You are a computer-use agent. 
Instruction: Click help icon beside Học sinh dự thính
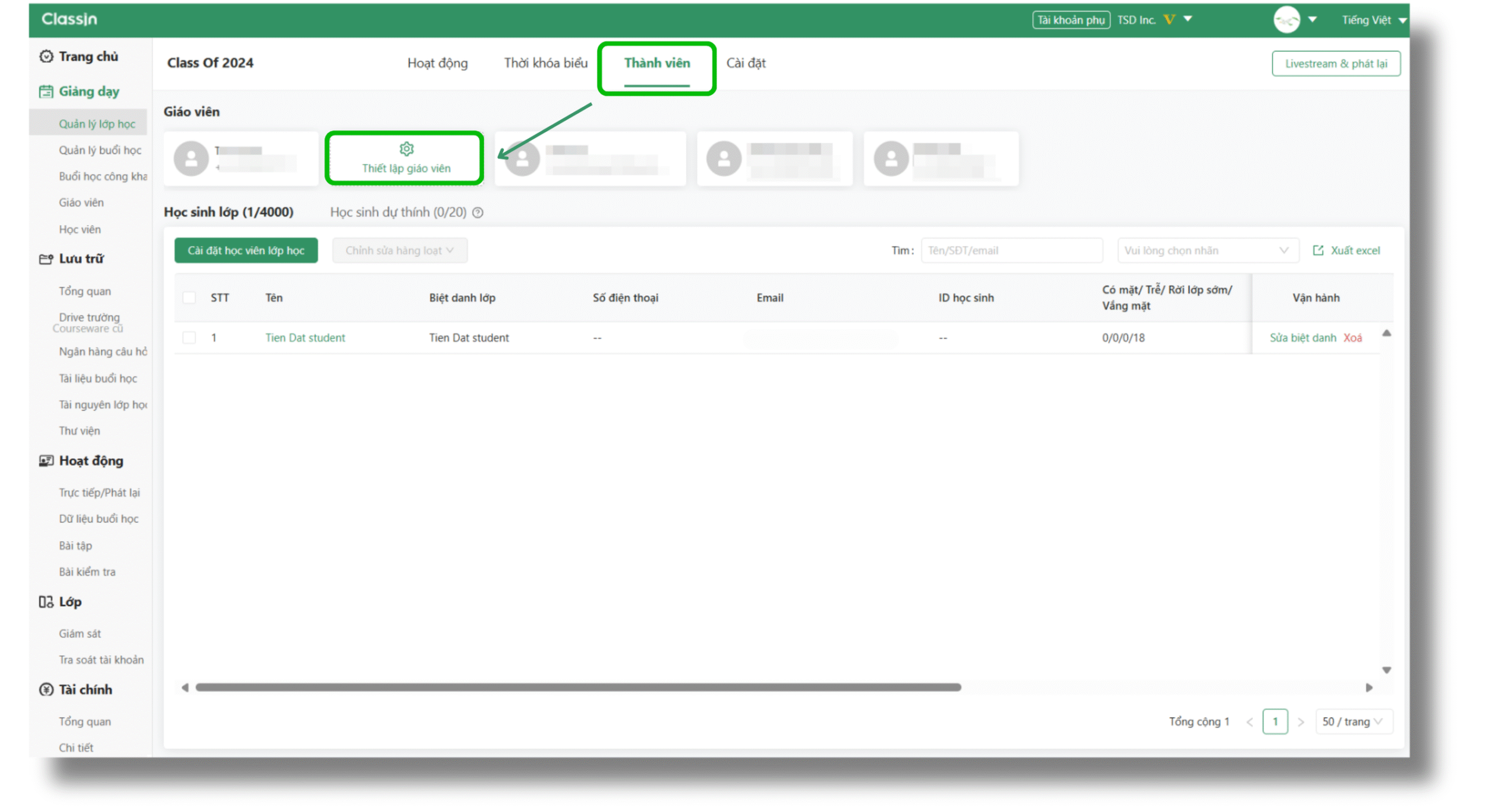(478, 212)
